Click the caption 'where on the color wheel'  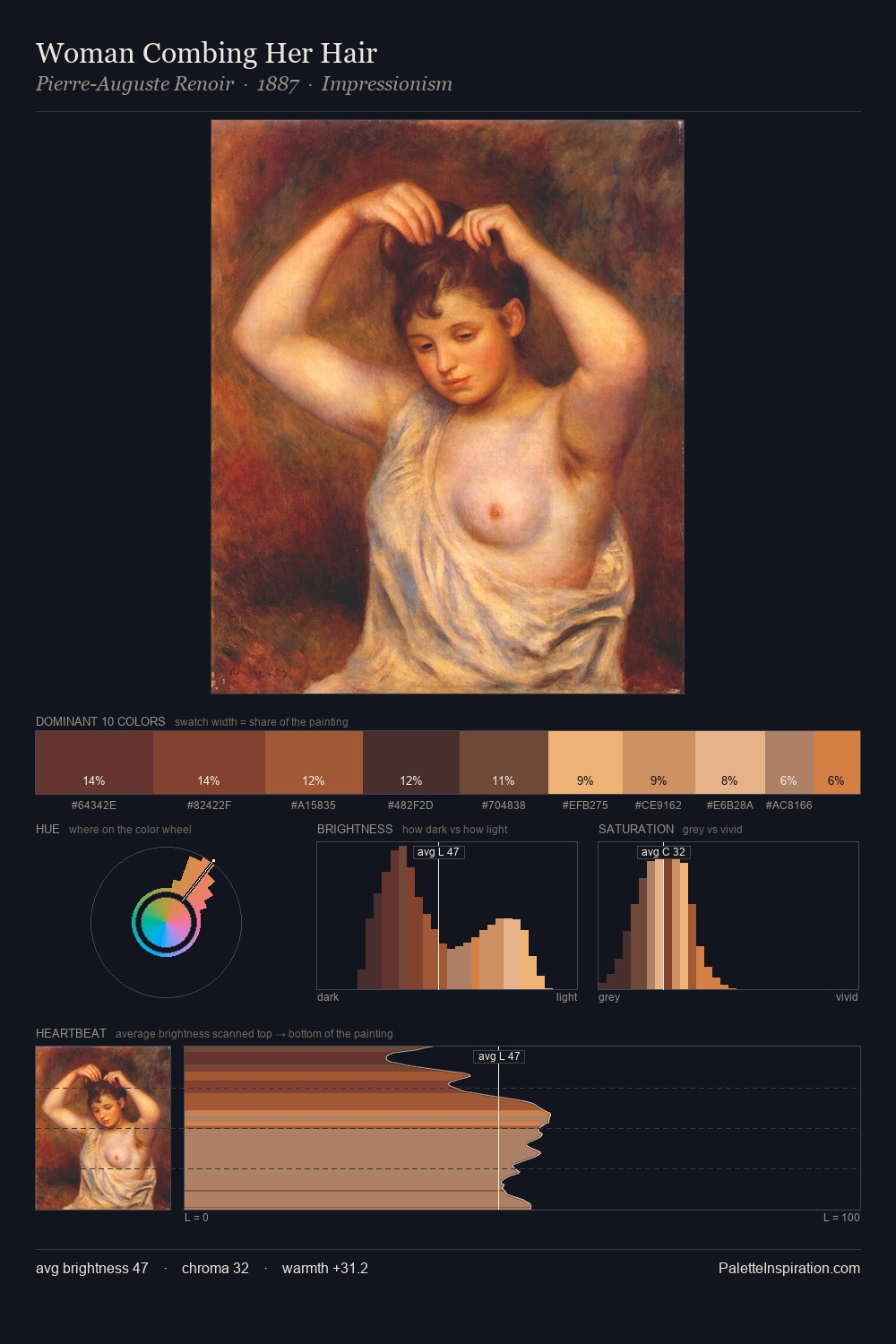(x=130, y=830)
